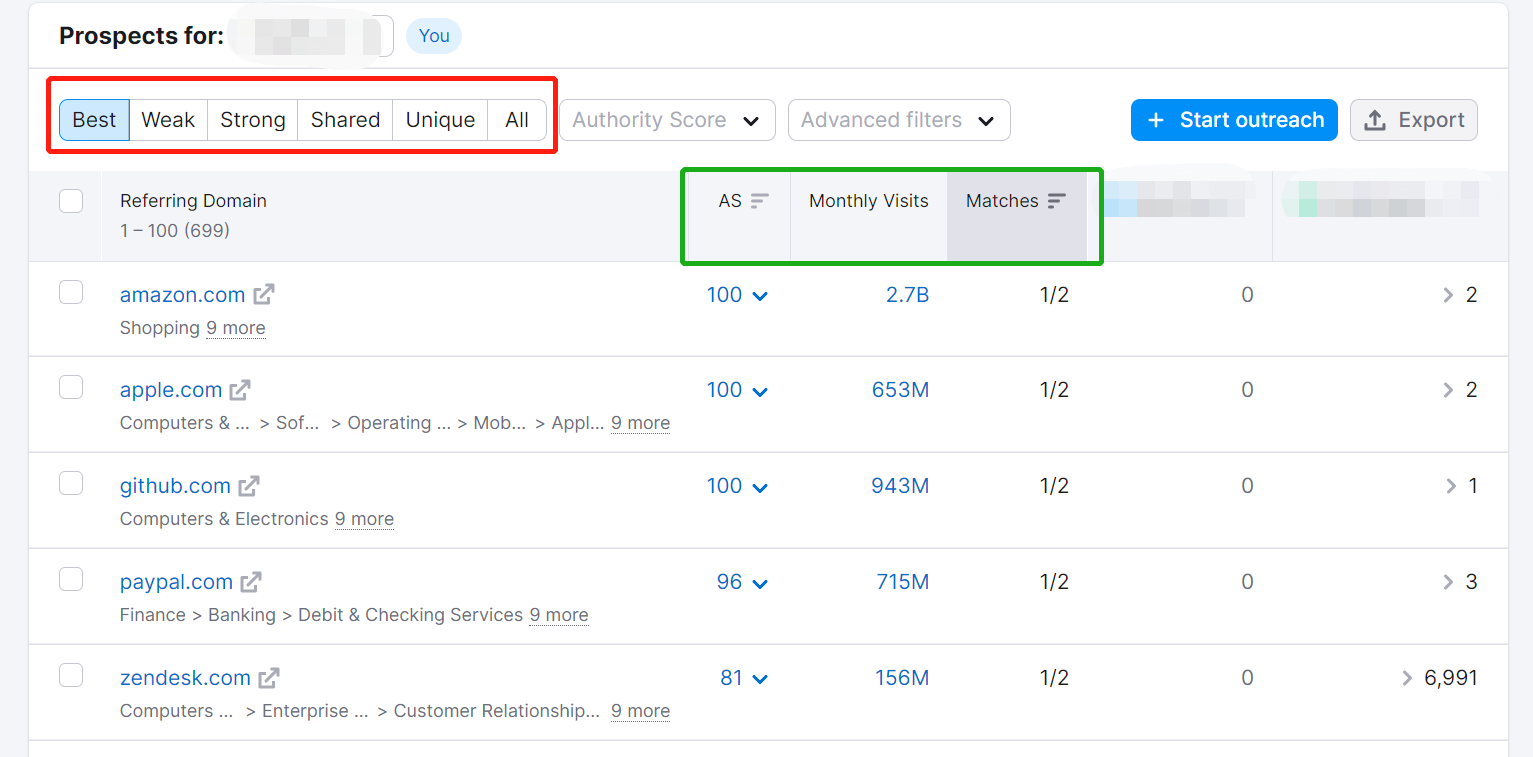Check the amazon.com row checkbox
1533x757 pixels.
[71, 292]
